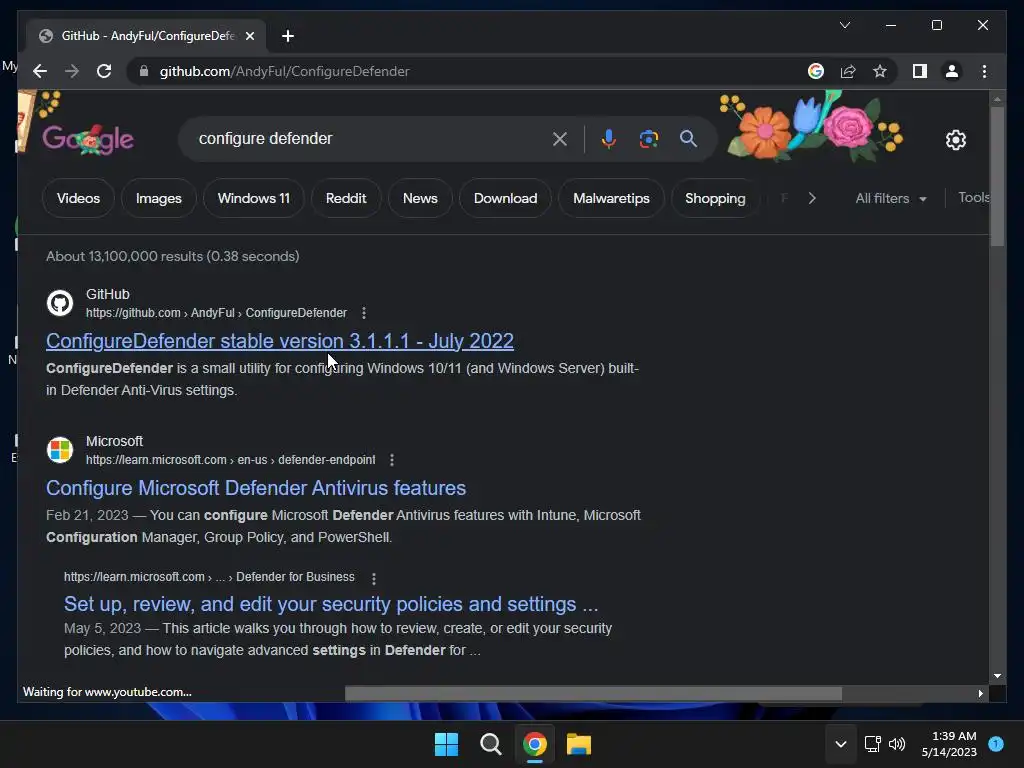Close the GitHub ConfigureDefender tab
Screen dimensions: 1024x768
coord(249,36)
